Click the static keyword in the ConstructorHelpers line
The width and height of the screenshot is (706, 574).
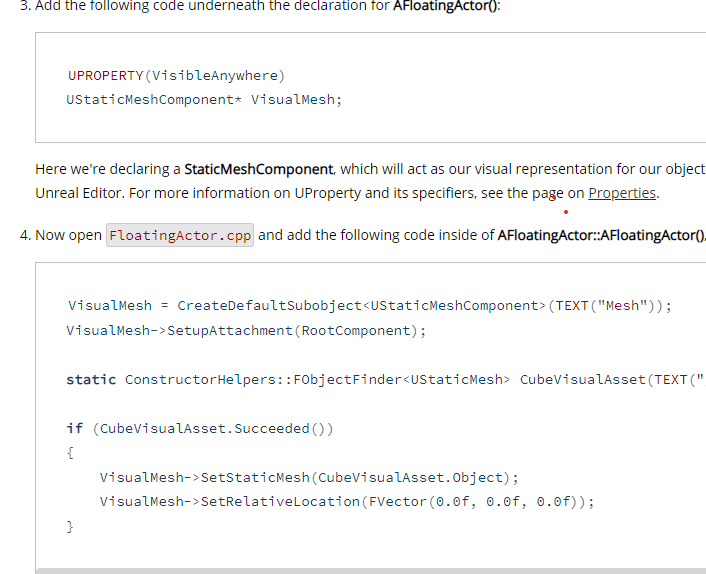(x=91, y=379)
